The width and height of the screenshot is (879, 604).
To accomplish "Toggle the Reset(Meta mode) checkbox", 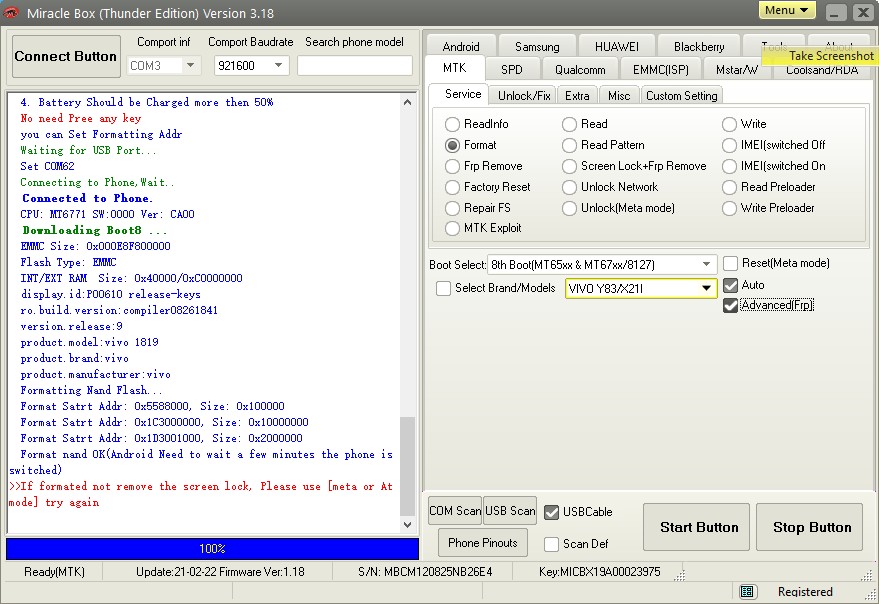I will [x=730, y=264].
